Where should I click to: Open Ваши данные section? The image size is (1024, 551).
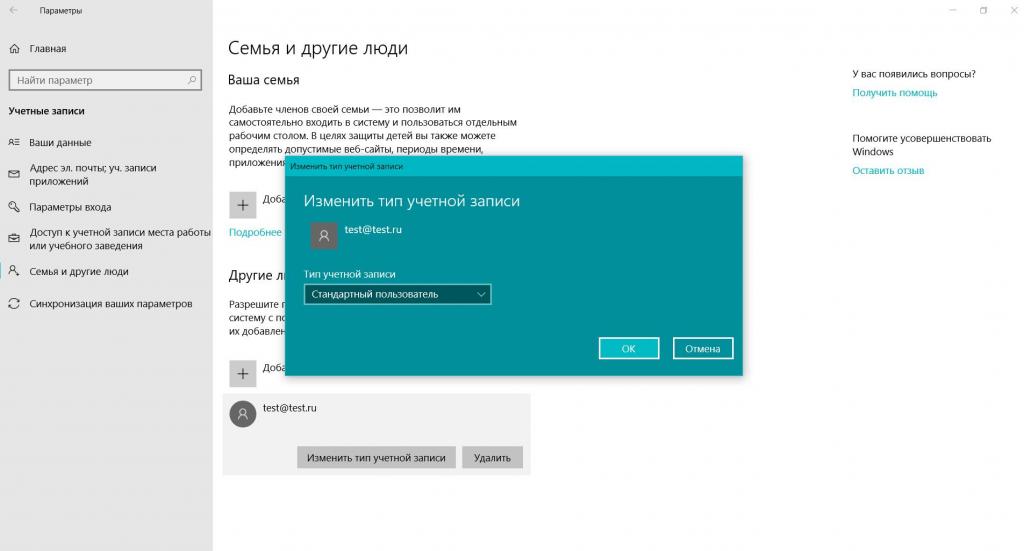[x=60, y=142]
